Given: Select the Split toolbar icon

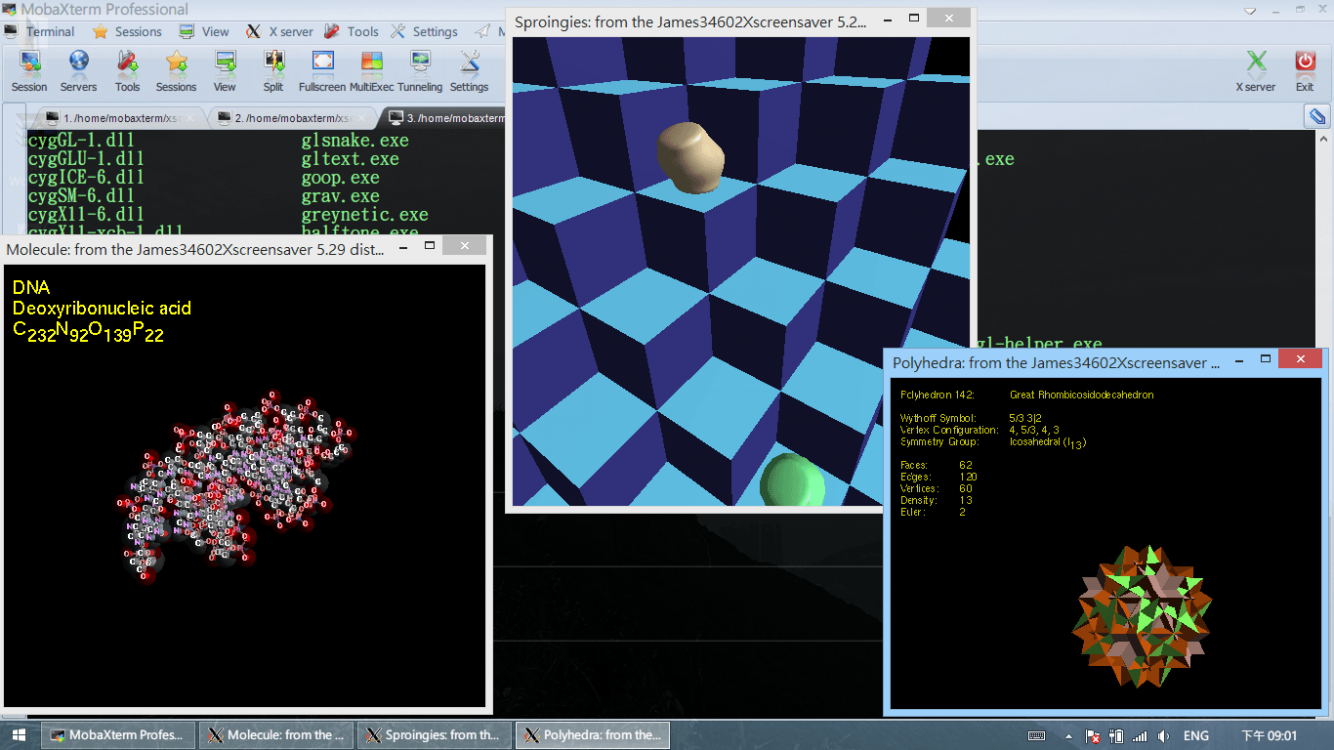Looking at the screenshot, I should 273,71.
